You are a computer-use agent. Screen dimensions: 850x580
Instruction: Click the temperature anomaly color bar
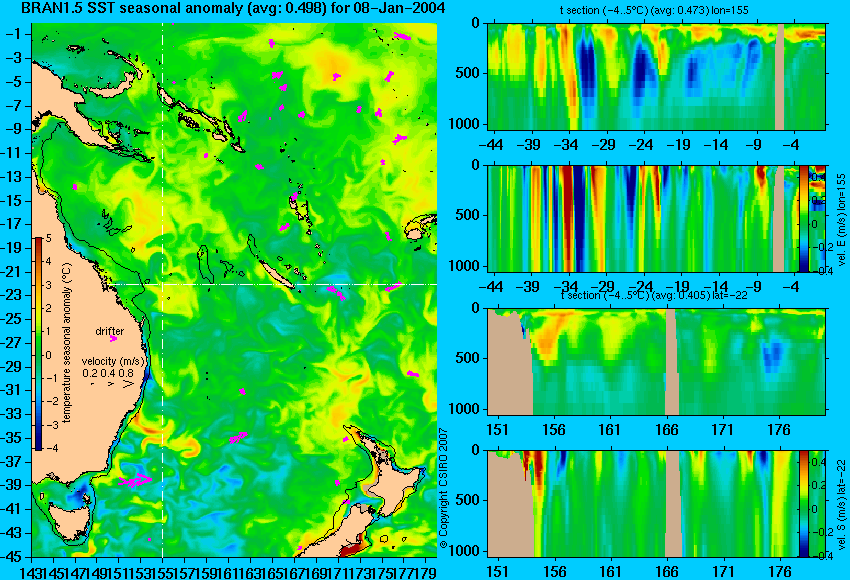(x=39, y=343)
